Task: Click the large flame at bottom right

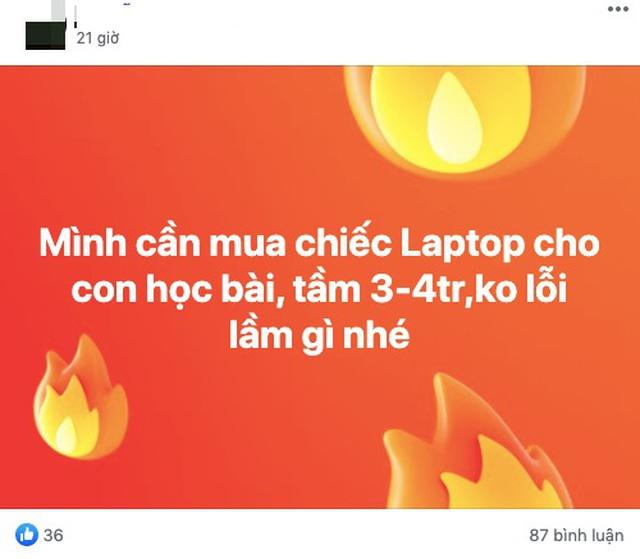Action: [478, 441]
